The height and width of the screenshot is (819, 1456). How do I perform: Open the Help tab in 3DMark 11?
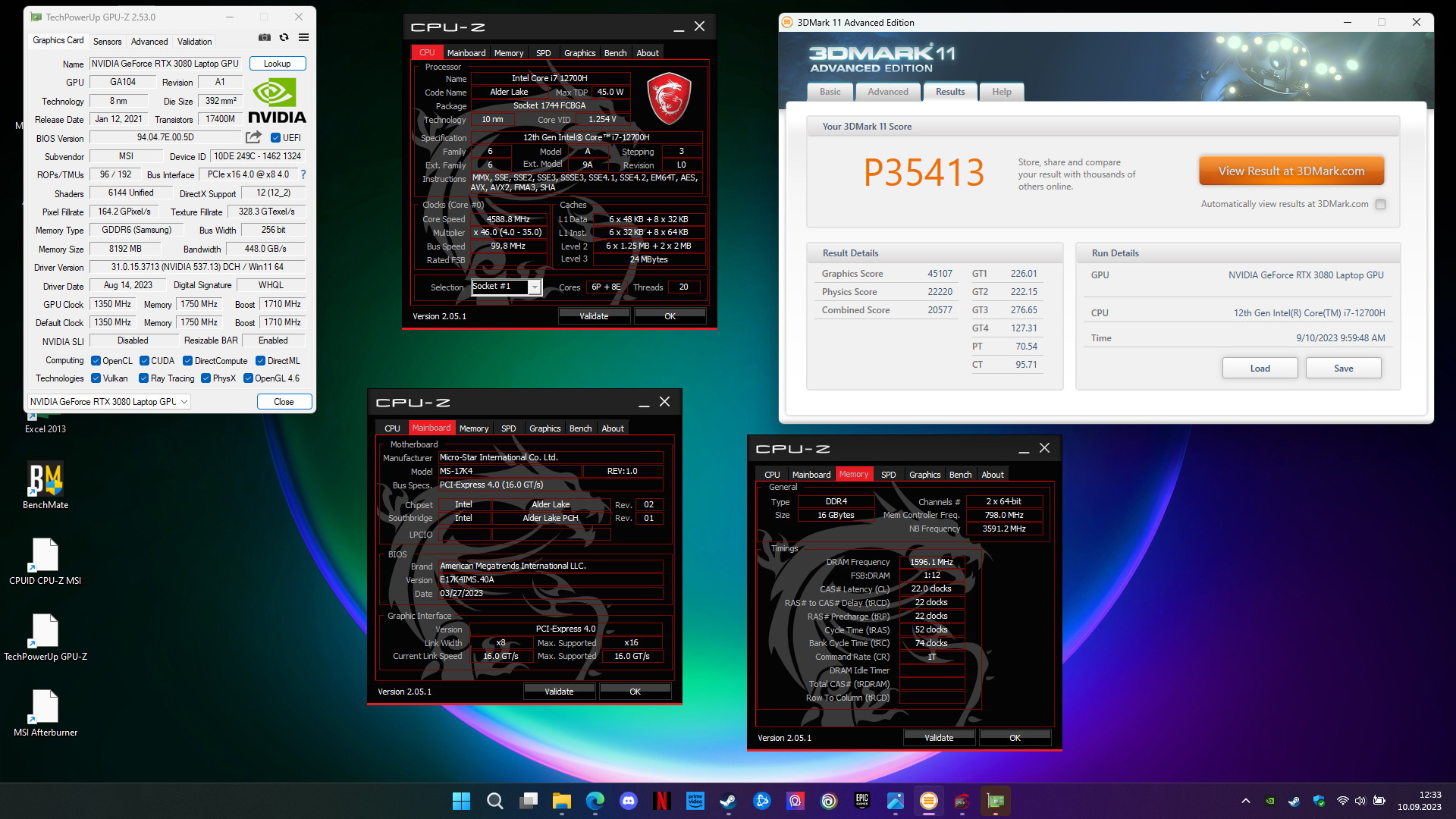click(x=1002, y=92)
